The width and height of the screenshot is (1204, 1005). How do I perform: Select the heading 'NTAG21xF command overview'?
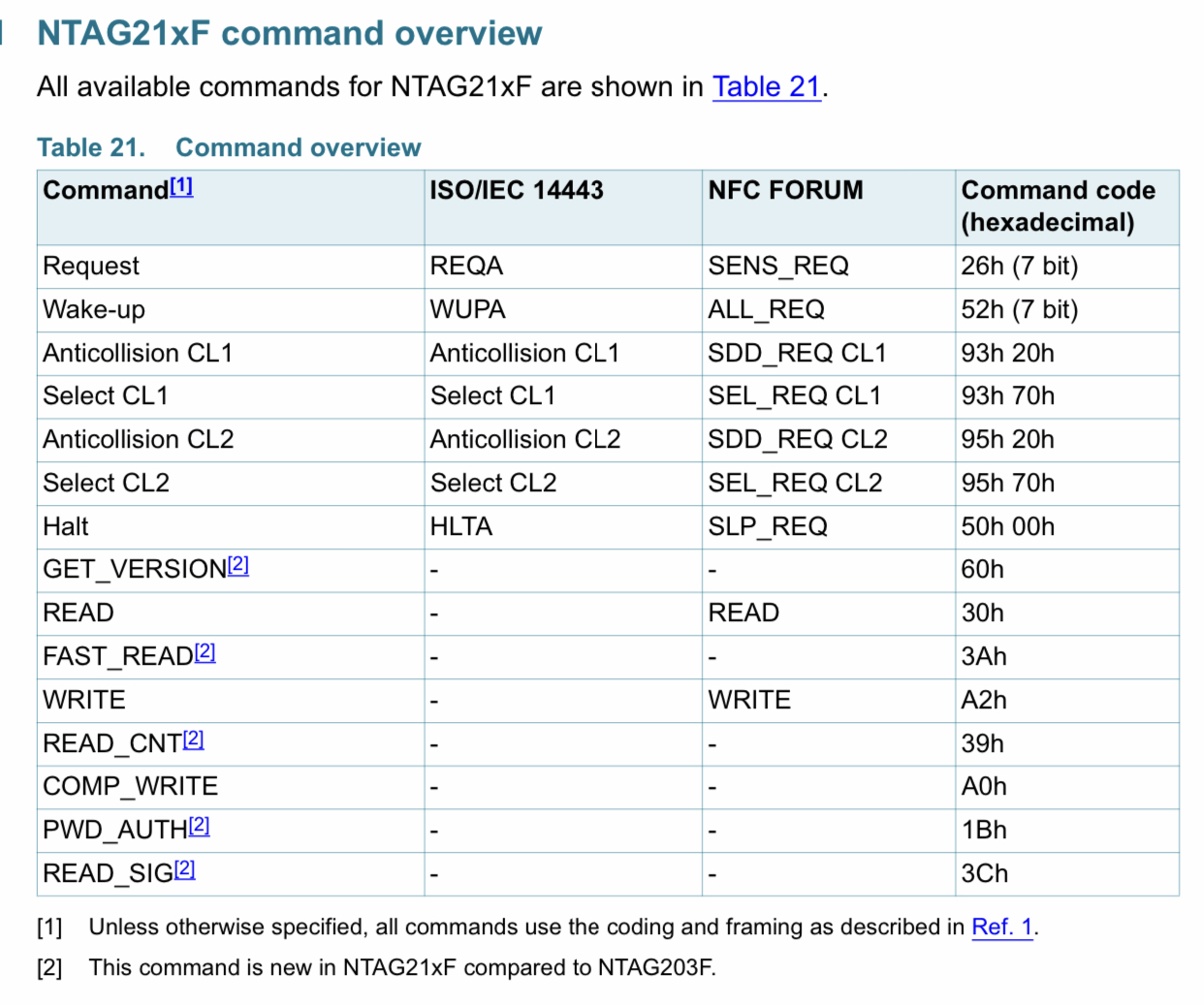pos(289,33)
